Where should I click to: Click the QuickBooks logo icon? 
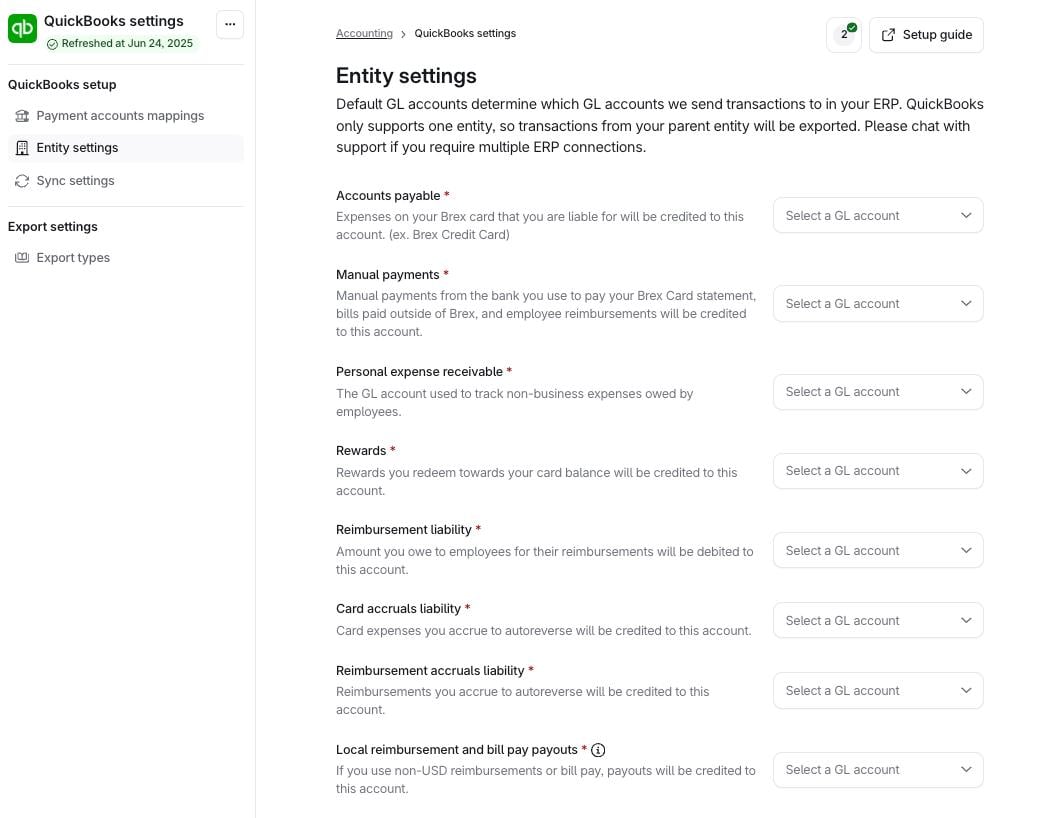click(x=22, y=29)
